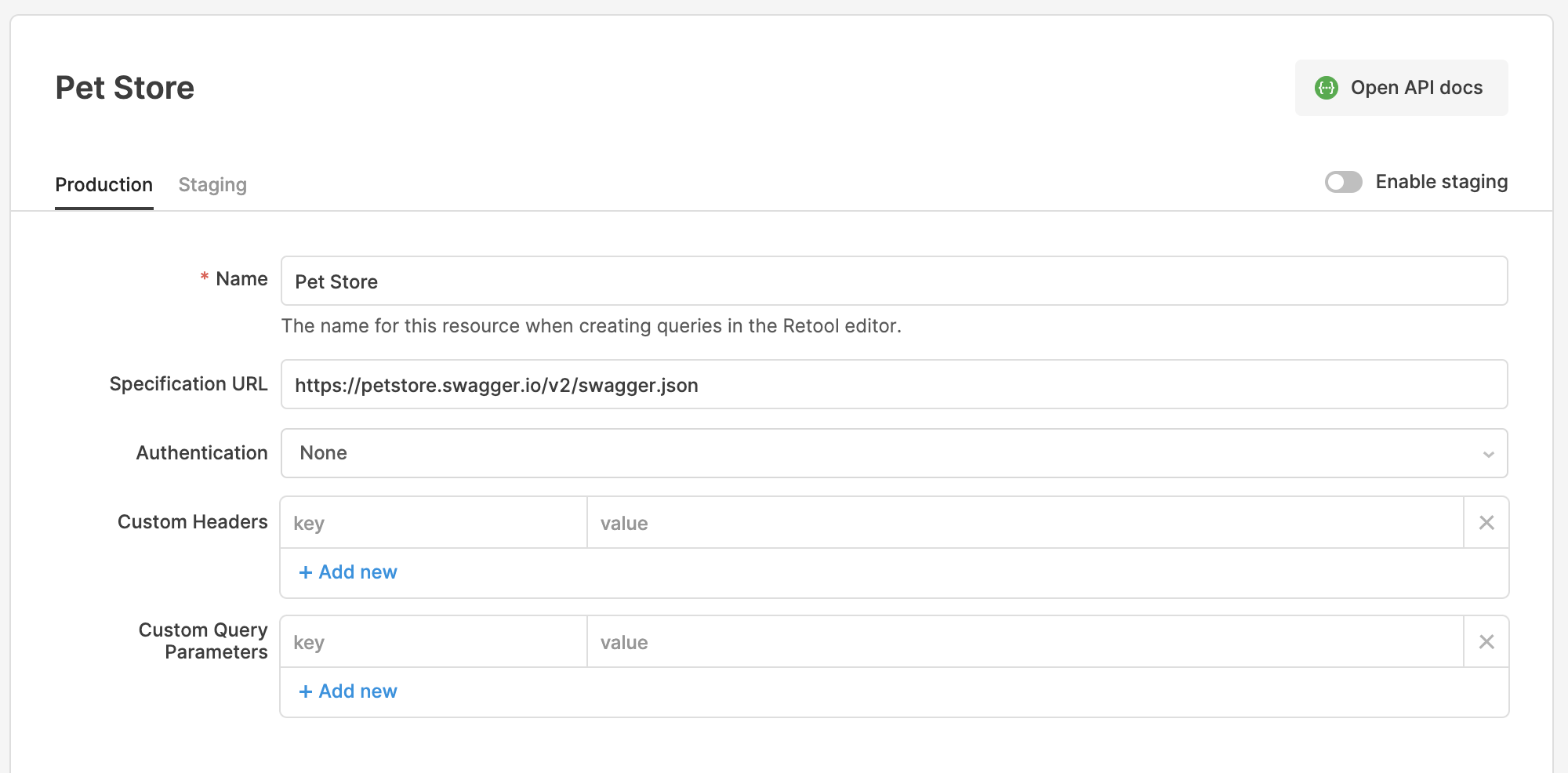The height and width of the screenshot is (773, 1568).
Task: Remove the Custom Query Parameters row
Action: pyautogui.click(x=1486, y=642)
